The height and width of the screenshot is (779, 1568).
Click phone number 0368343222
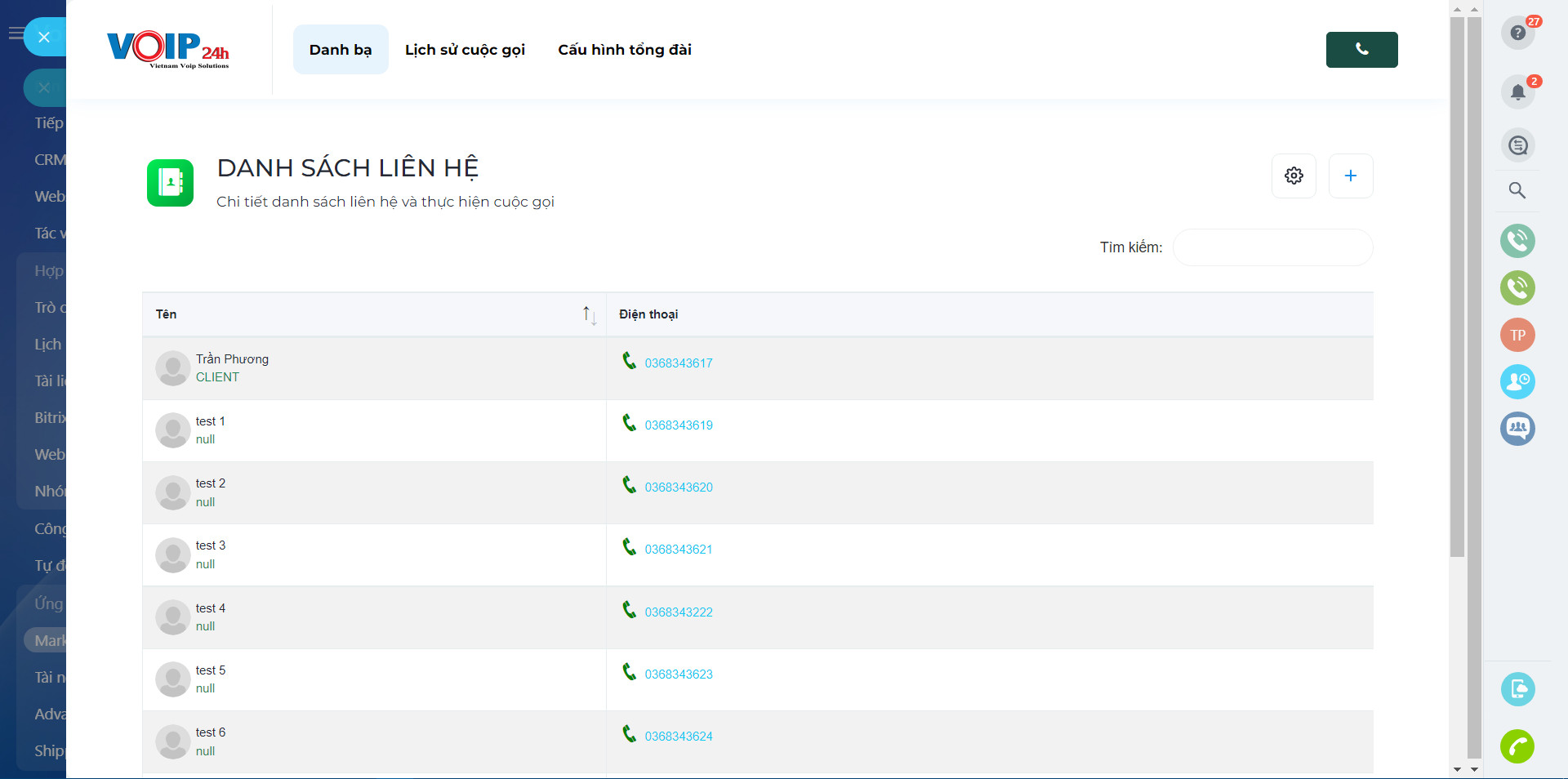(x=678, y=612)
